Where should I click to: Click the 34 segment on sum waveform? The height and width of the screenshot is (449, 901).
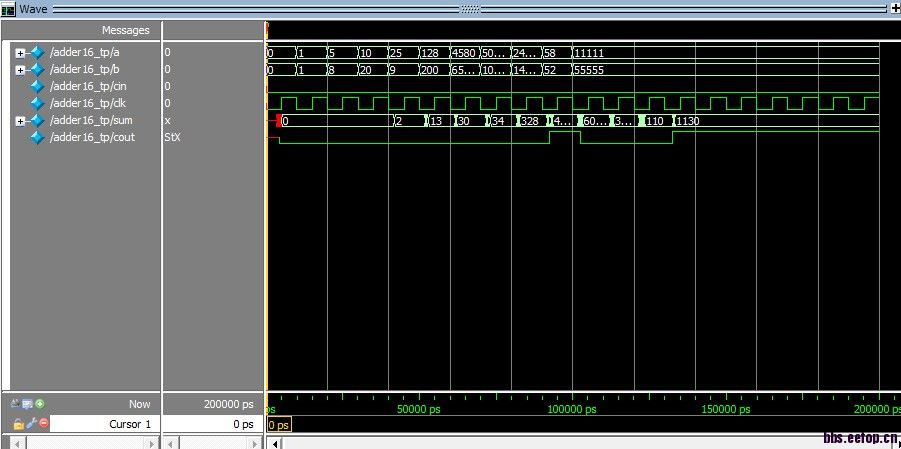(x=502, y=121)
